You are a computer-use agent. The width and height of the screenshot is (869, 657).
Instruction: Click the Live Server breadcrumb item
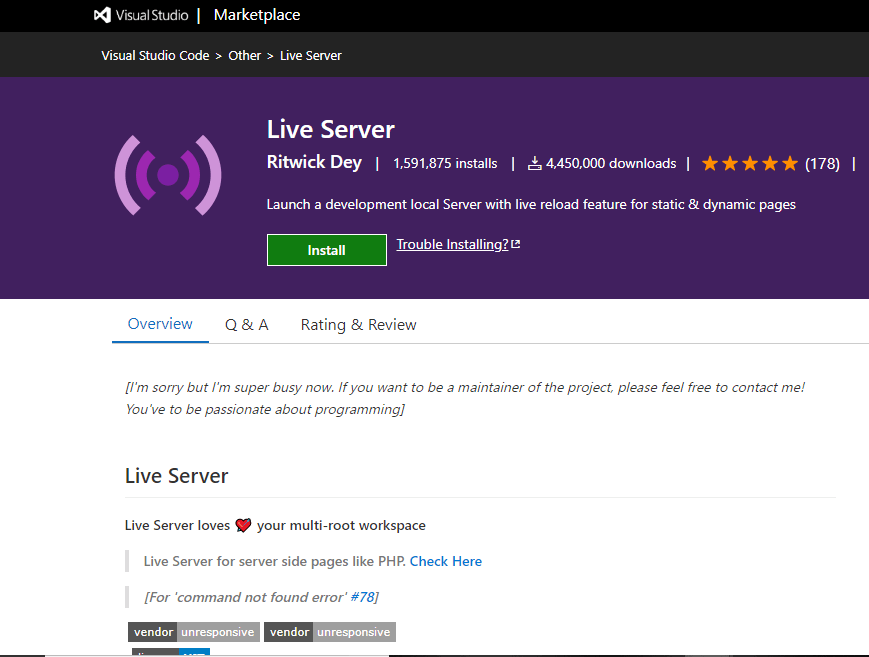(x=310, y=55)
